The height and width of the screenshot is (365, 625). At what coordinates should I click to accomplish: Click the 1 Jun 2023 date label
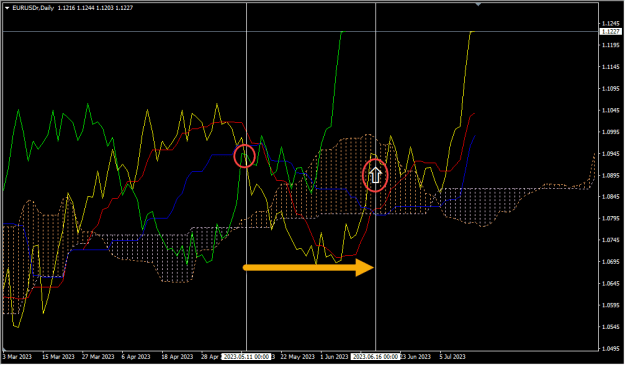click(334, 357)
